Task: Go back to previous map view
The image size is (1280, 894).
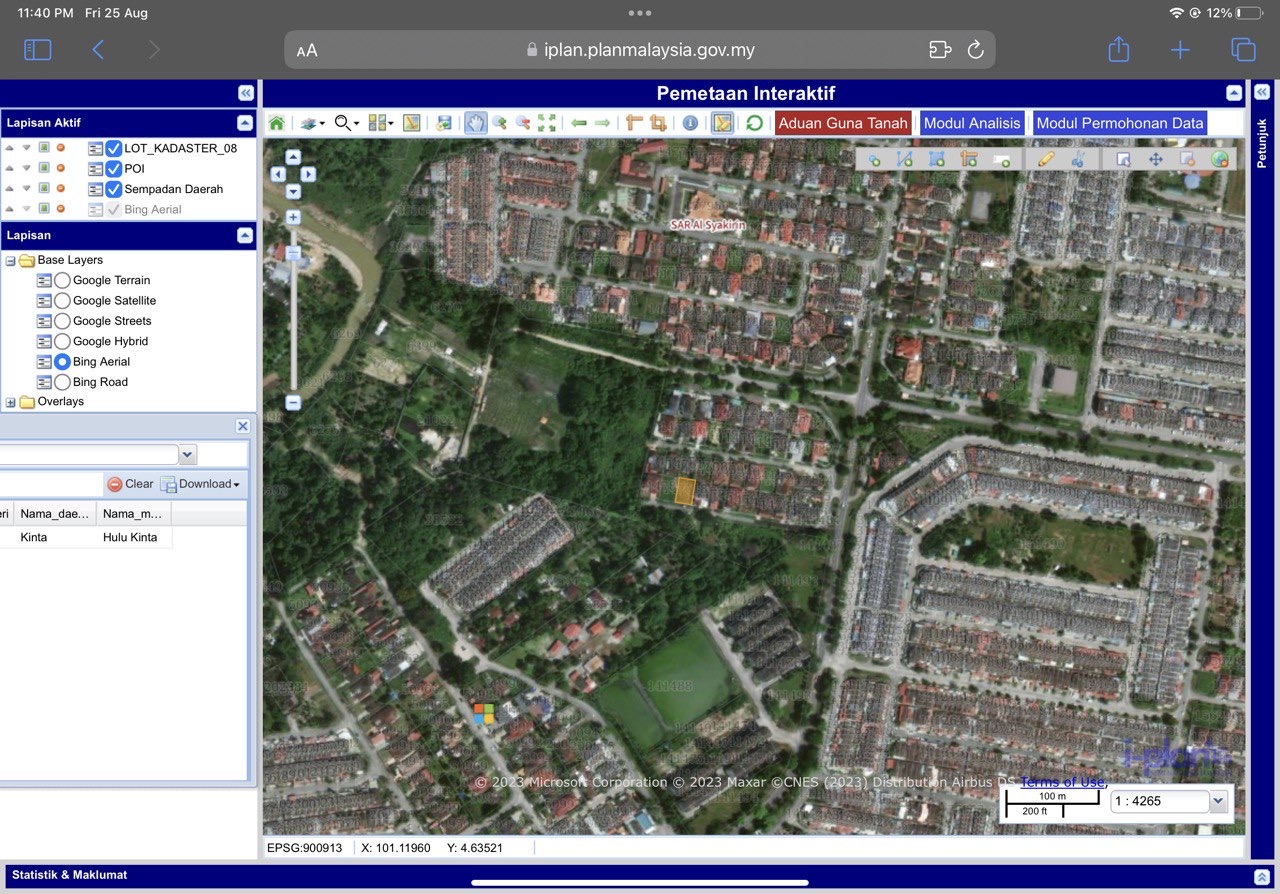Action: [x=579, y=123]
